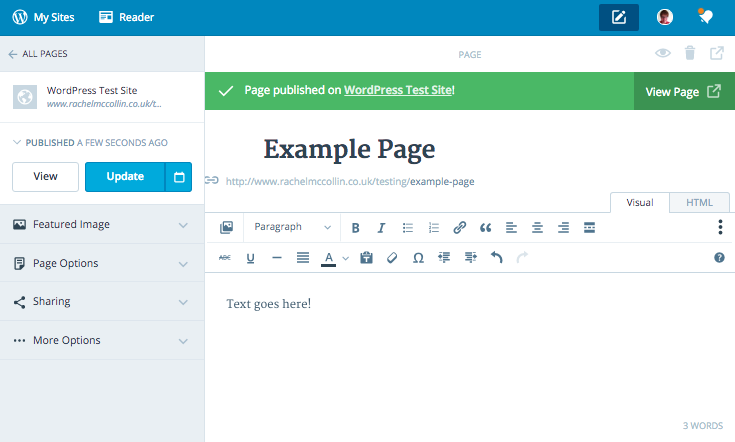Click the write new post icon

point(618,17)
